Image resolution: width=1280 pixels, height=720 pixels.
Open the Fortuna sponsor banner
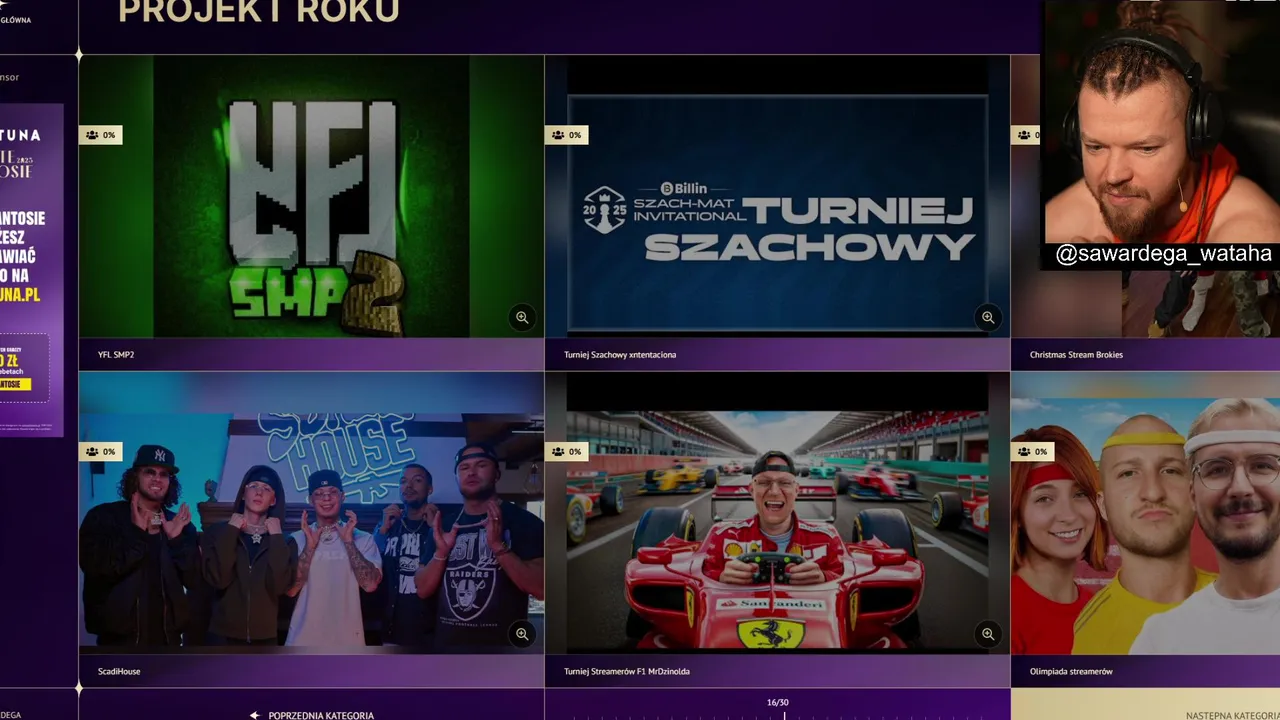point(31,270)
